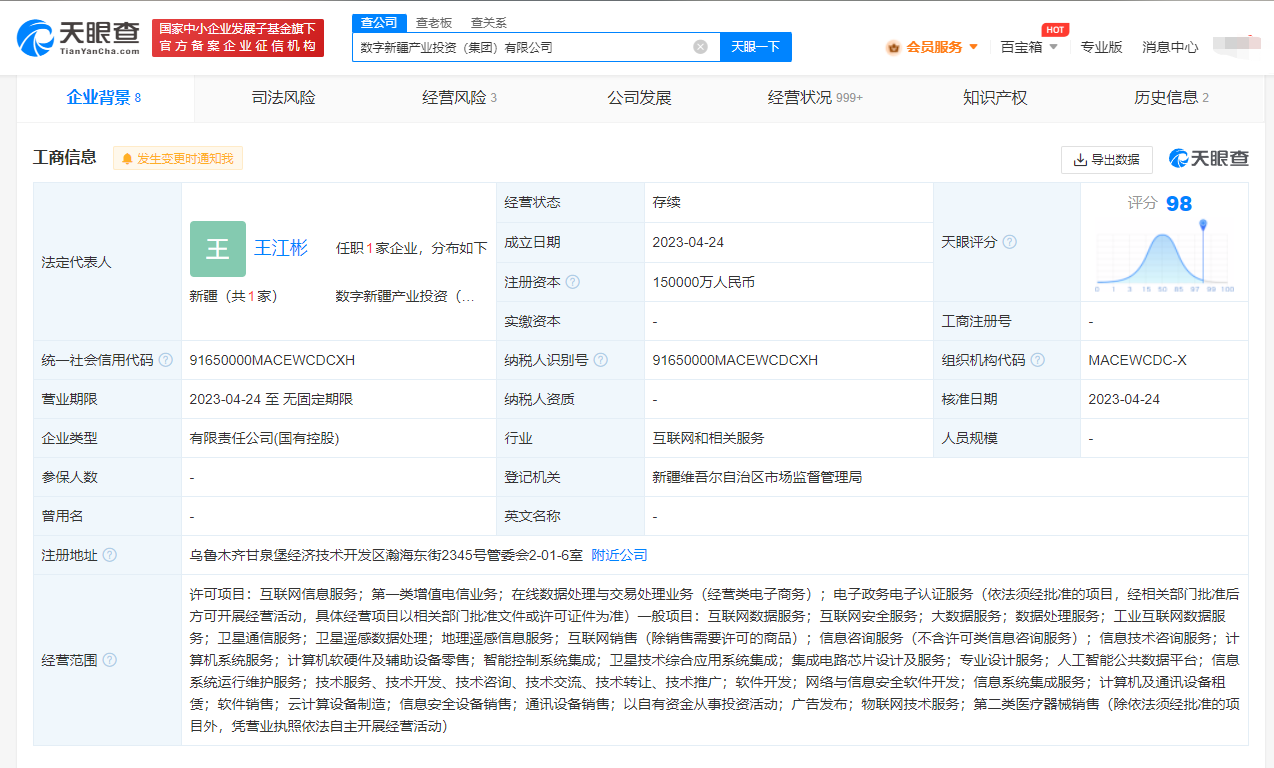Select the 查老板 search tab
This screenshot has height=768, width=1274.
[434, 23]
